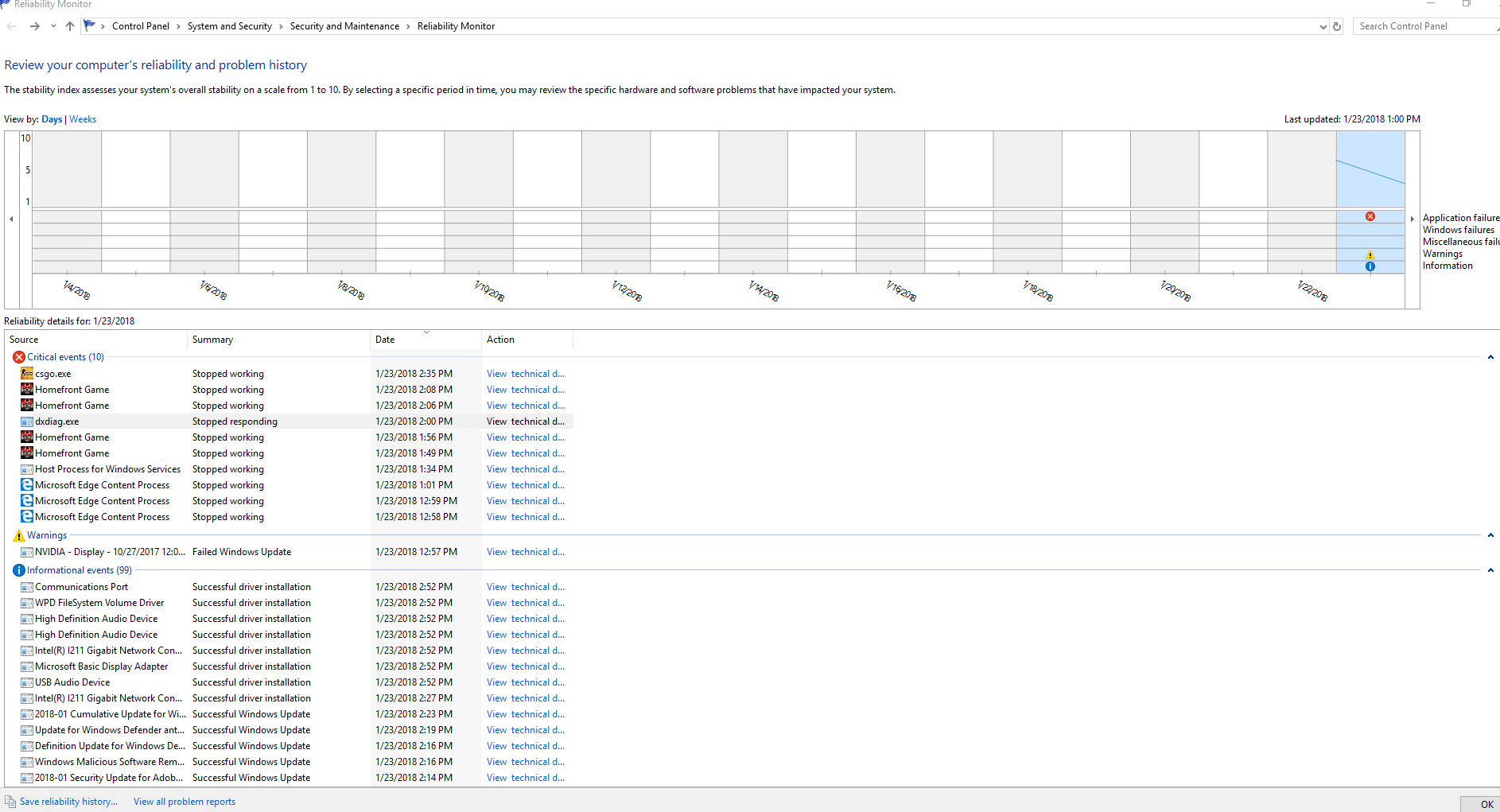Switch chart view to Days
The image size is (1500, 812).
tap(52, 119)
